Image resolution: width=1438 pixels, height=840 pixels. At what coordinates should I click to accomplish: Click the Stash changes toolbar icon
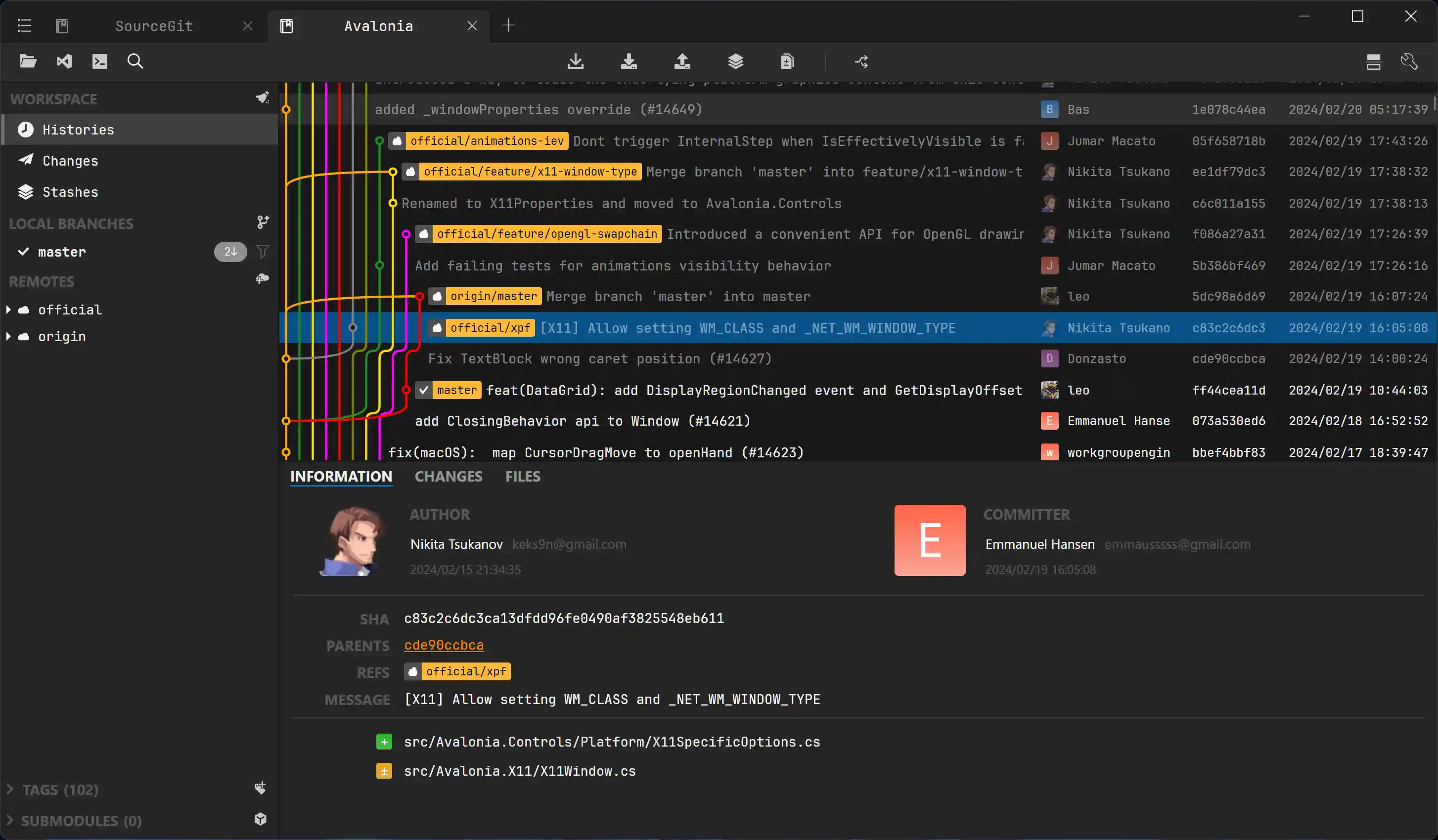[735, 61]
